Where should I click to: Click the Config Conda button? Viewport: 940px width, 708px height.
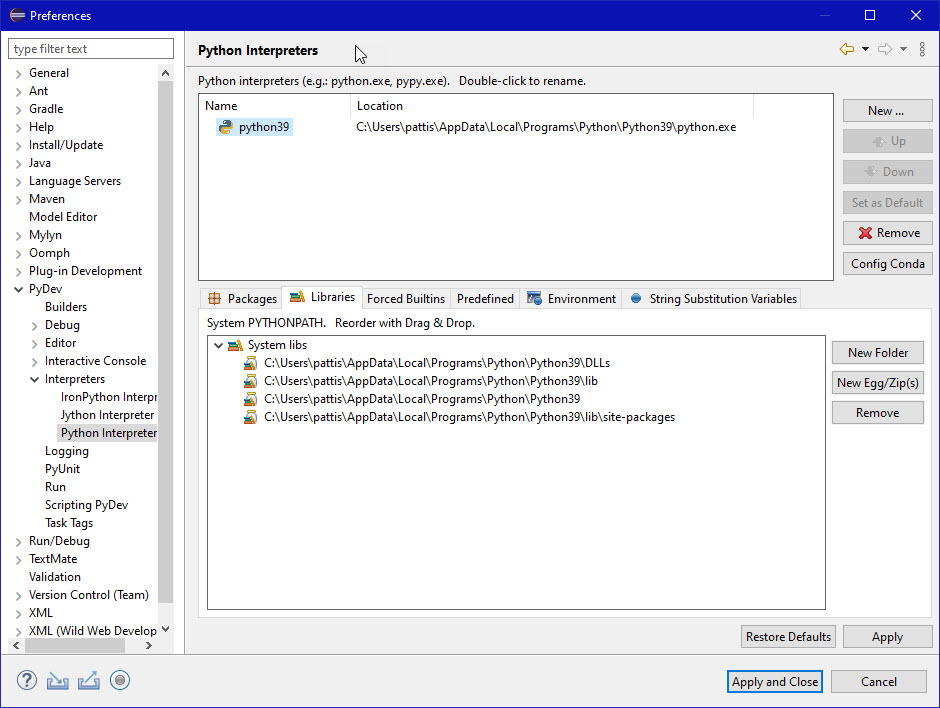click(x=888, y=264)
